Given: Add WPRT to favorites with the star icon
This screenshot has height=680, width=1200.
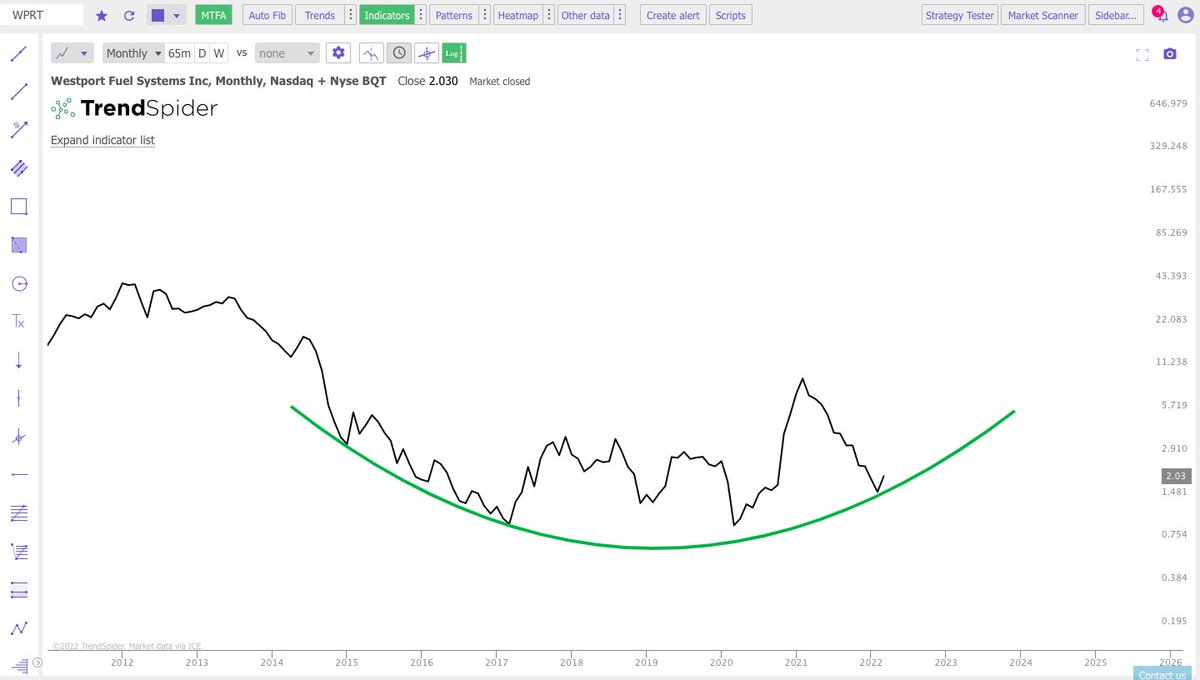Looking at the screenshot, I should pyautogui.click(x=101, y=16).
